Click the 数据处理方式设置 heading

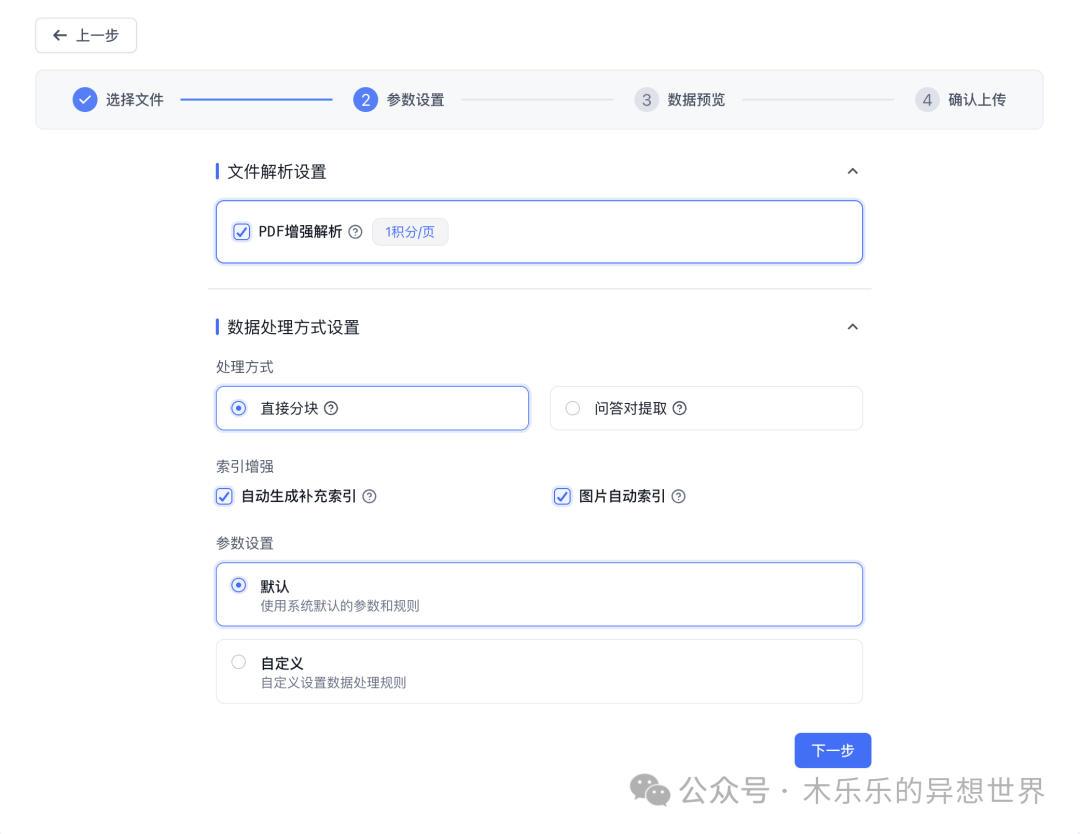tap(293, 327)
